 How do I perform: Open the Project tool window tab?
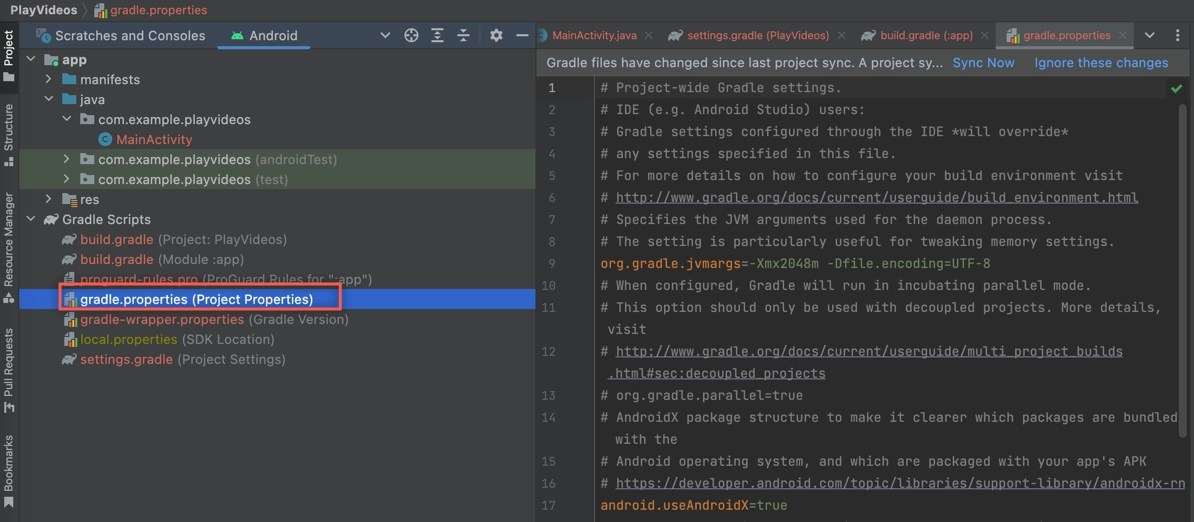(9, 56)
